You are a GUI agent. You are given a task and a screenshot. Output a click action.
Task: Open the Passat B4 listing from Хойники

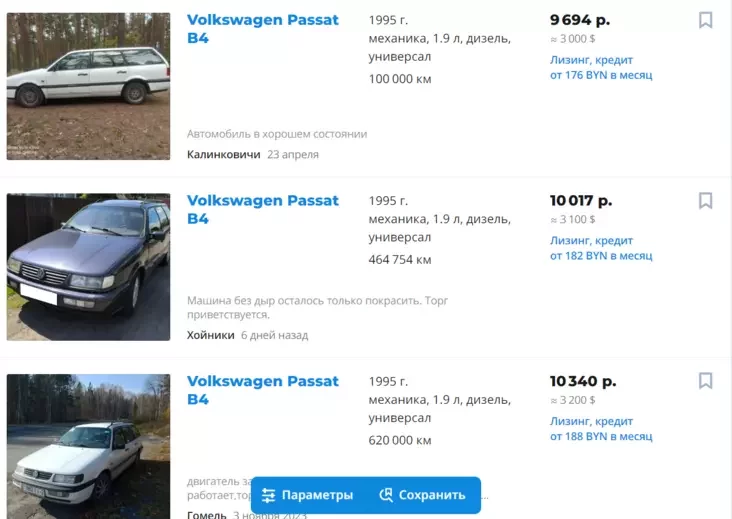[263, 209]
